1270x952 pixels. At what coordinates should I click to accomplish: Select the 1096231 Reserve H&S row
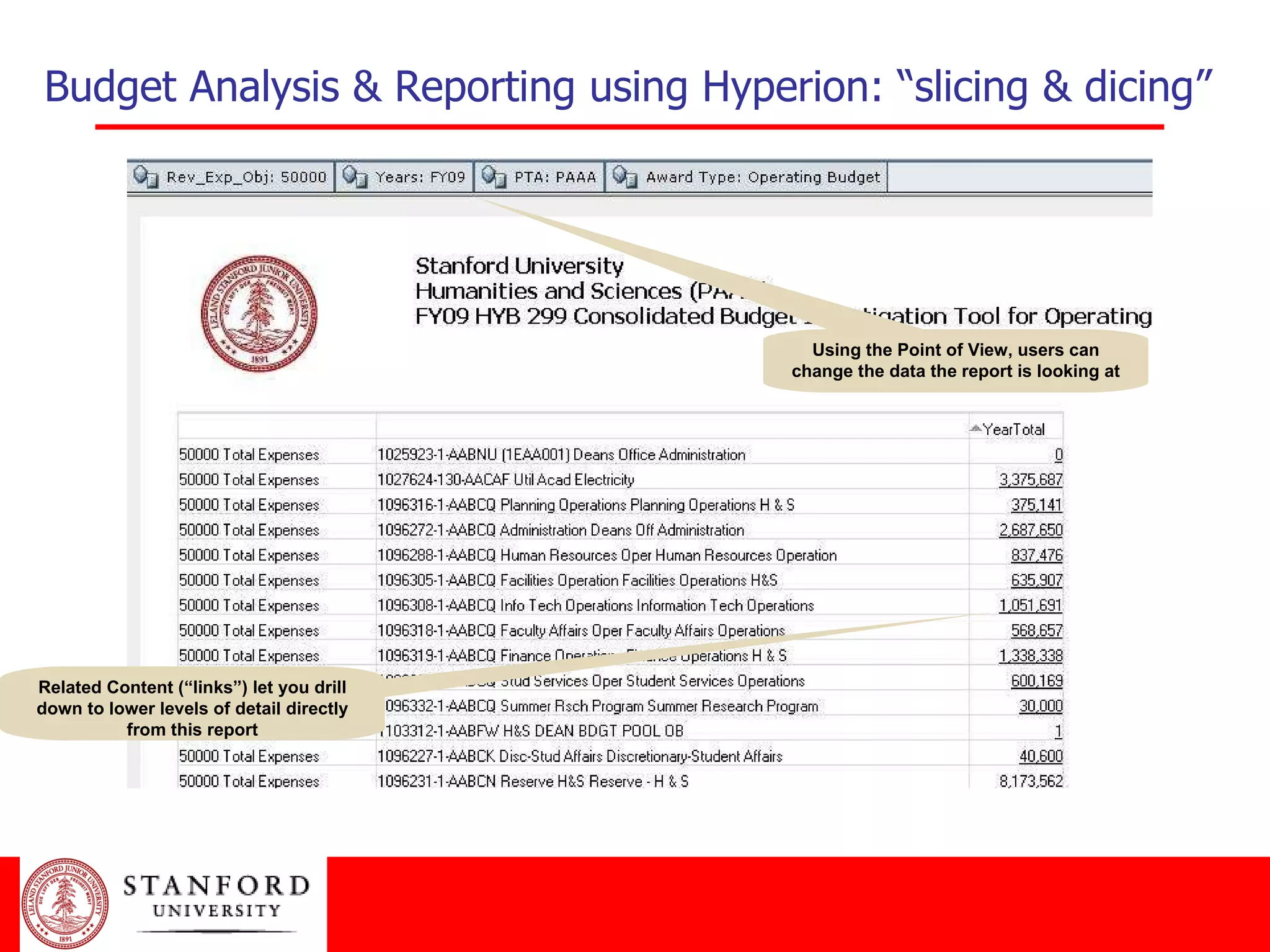533,781
